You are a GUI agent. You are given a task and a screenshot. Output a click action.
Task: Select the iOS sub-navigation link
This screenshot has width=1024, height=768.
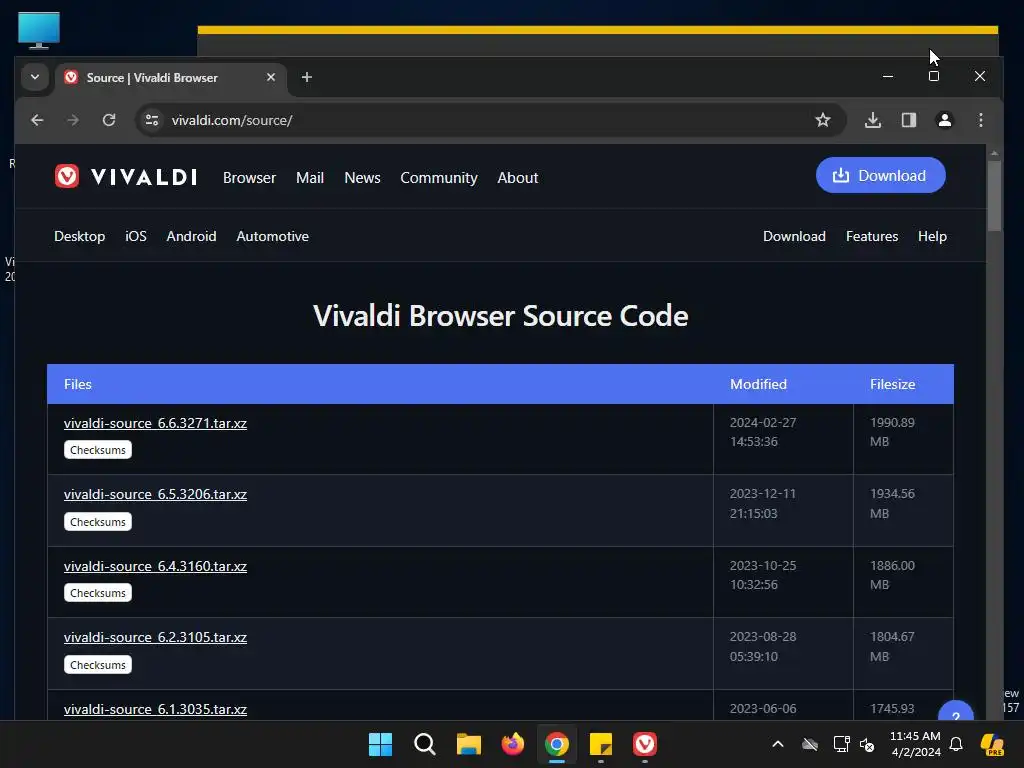click(136, 236)
